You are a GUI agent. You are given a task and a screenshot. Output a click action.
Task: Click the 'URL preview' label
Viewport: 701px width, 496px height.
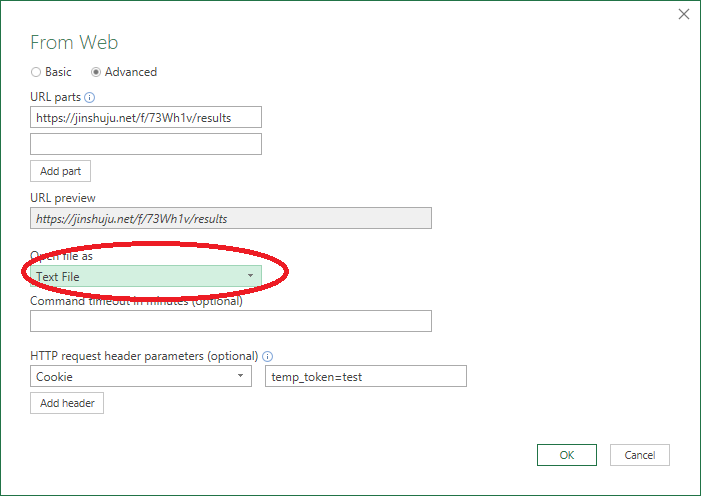pyautogui.click(x=63, y=198)
